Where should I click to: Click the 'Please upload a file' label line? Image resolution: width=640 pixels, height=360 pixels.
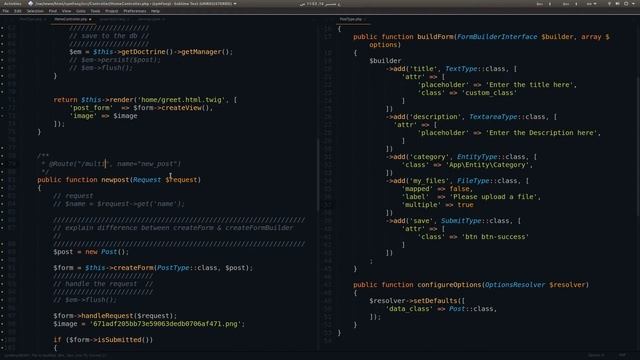pyautogui.click(x=471, y=197)
